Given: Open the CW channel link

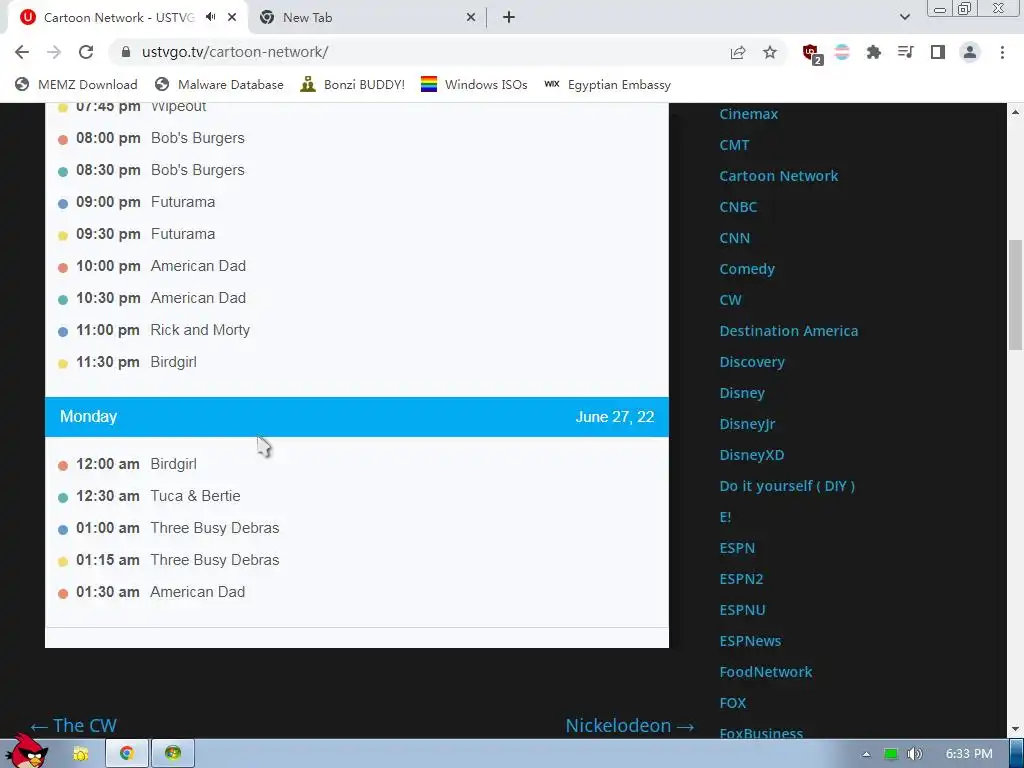Looking at the screenshot, I should [x=730, y=300].
